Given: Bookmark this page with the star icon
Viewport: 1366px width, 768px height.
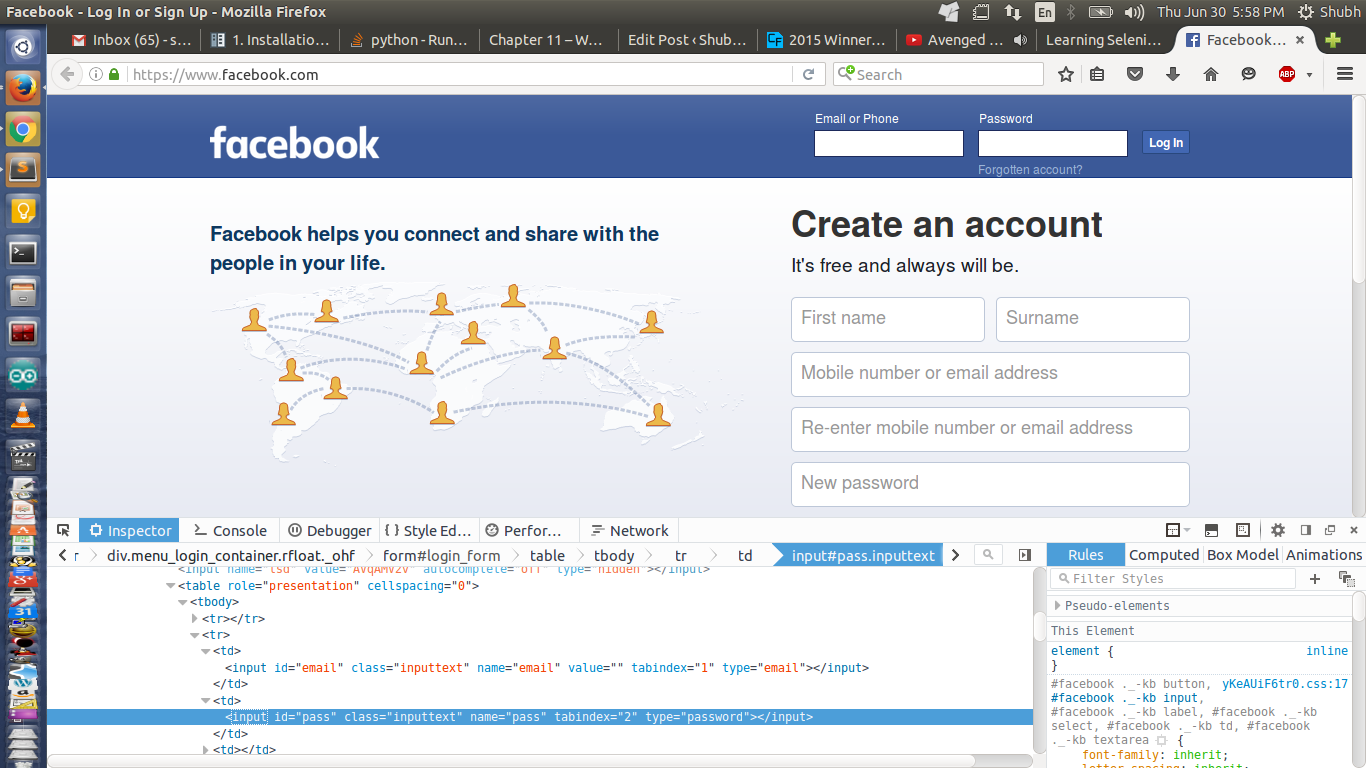Looking at the screenshot, I should click(x=1066, y=74).
